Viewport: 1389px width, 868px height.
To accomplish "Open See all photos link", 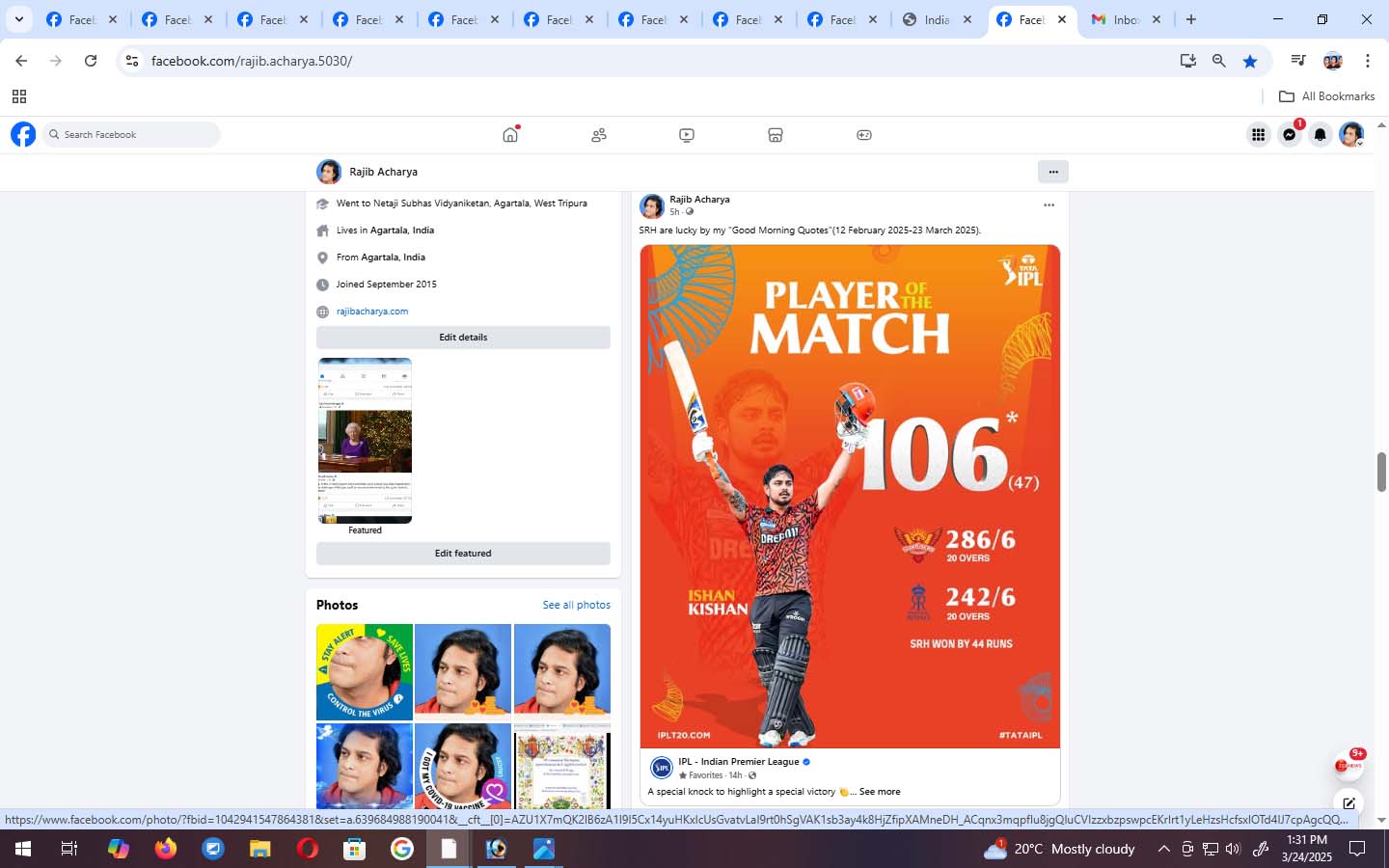I will 576,605.
